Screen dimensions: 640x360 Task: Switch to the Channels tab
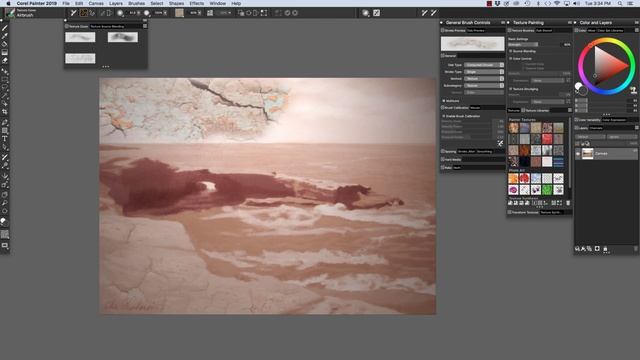coord(596,128)
